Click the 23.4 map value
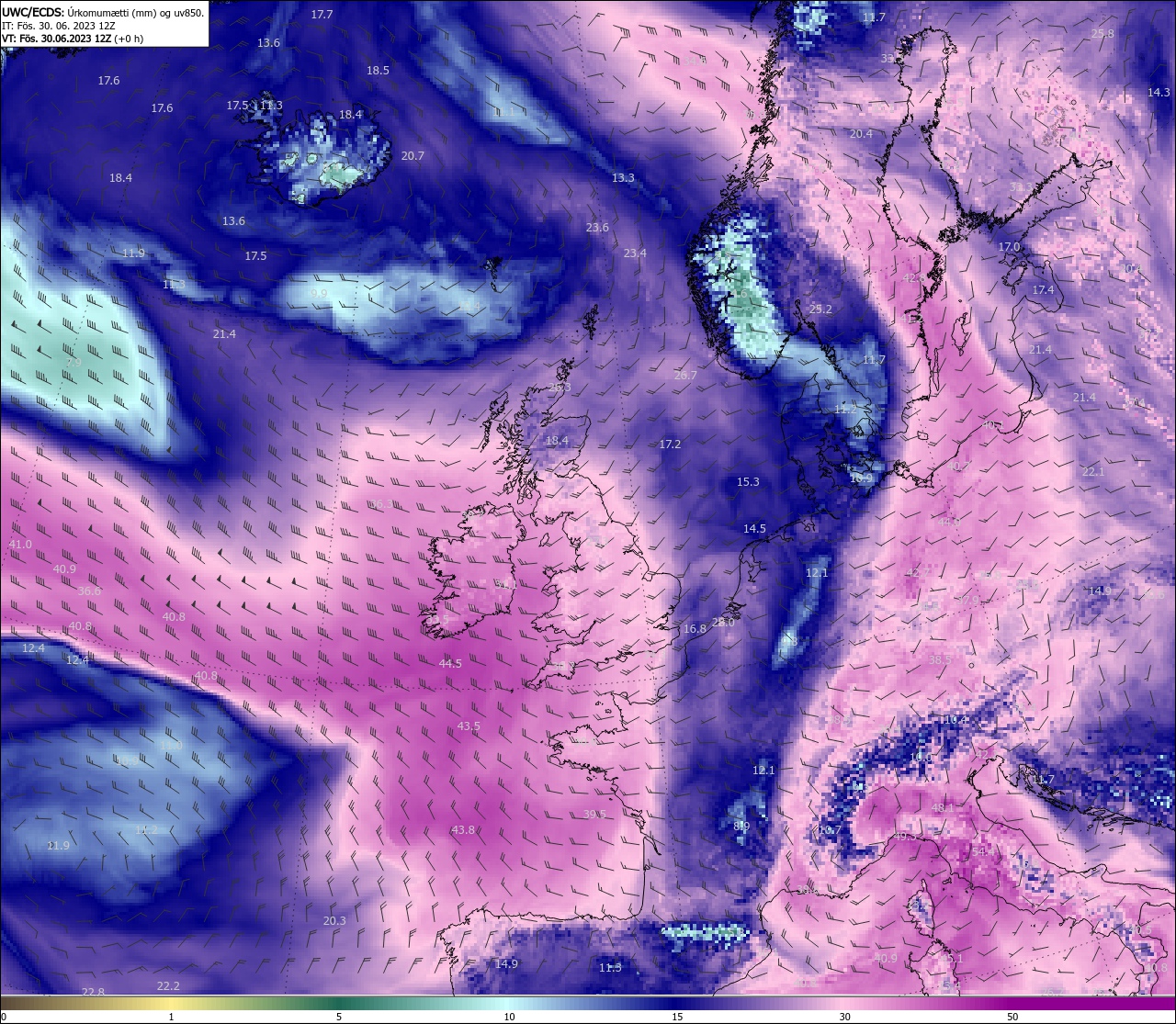The image size is (1176, 1024). pyautogui.click(x=635, y=253)
